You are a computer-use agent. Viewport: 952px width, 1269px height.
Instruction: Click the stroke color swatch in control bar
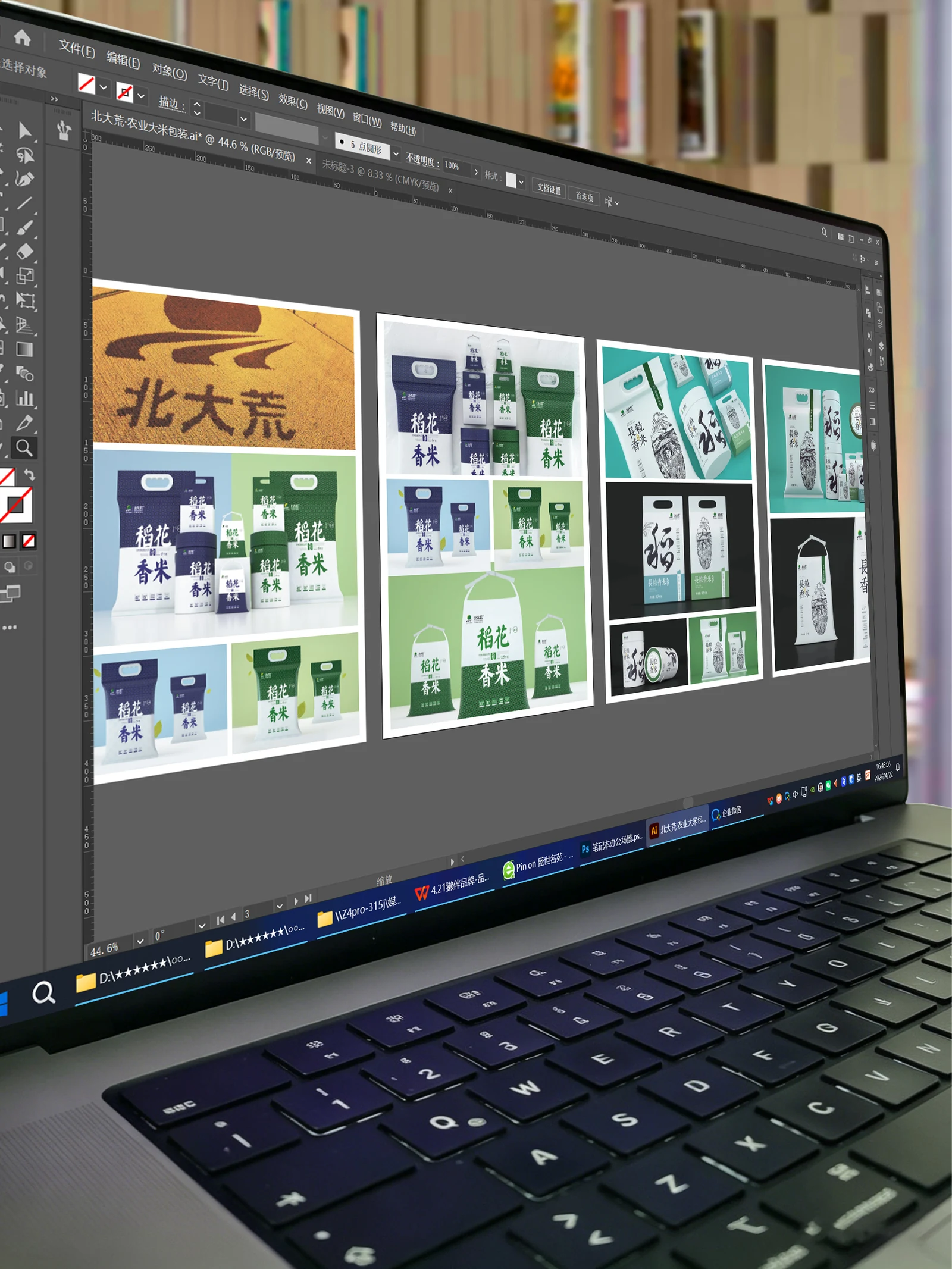(x=124, y=92)
